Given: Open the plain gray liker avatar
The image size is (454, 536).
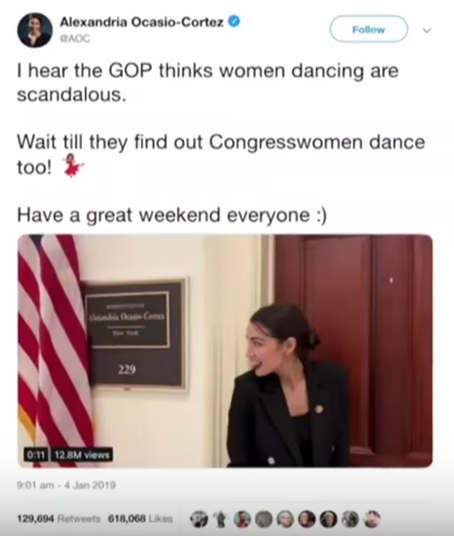Looking at the screenshot, I should tap(264, 519).
